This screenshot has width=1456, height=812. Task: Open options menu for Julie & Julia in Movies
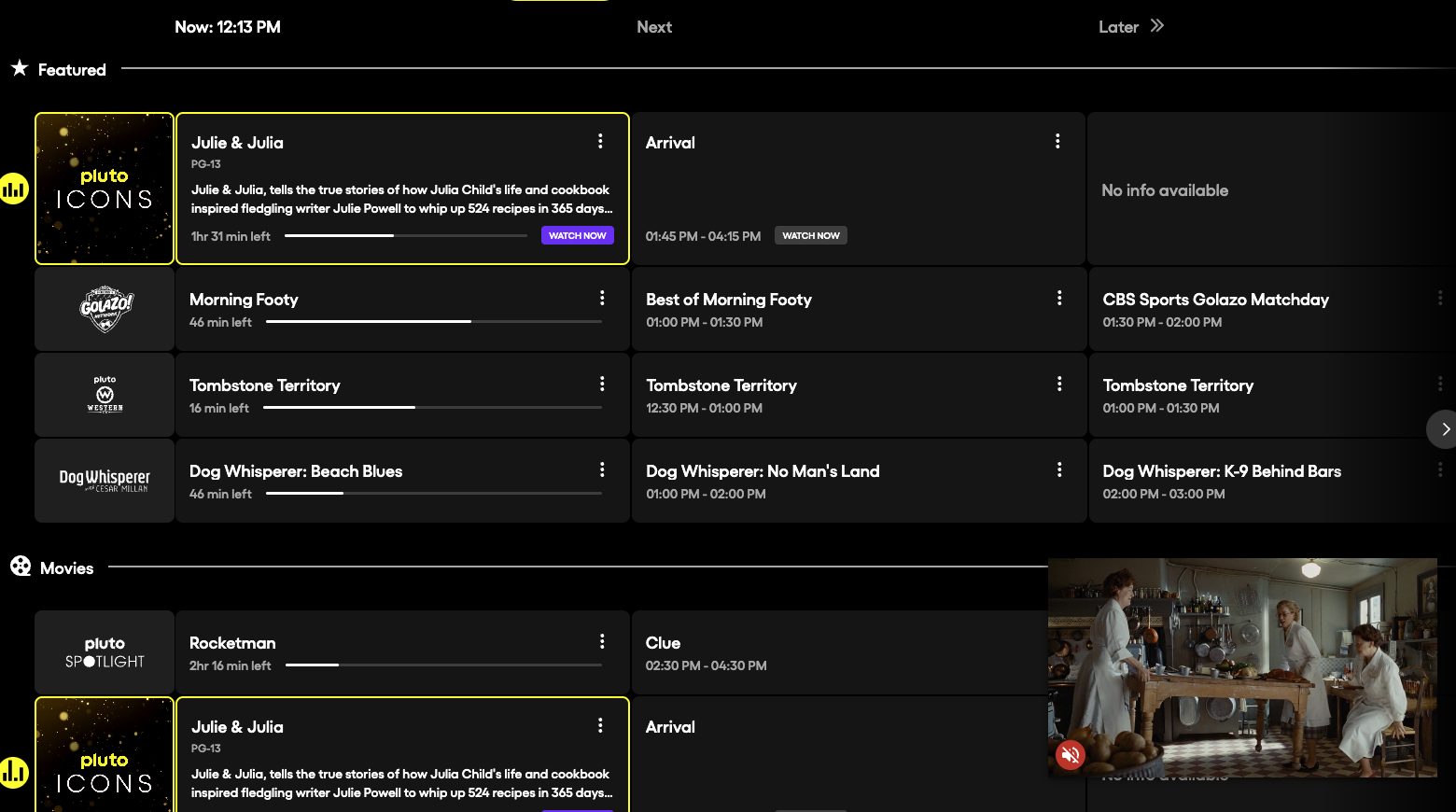[x=600, y=725]
